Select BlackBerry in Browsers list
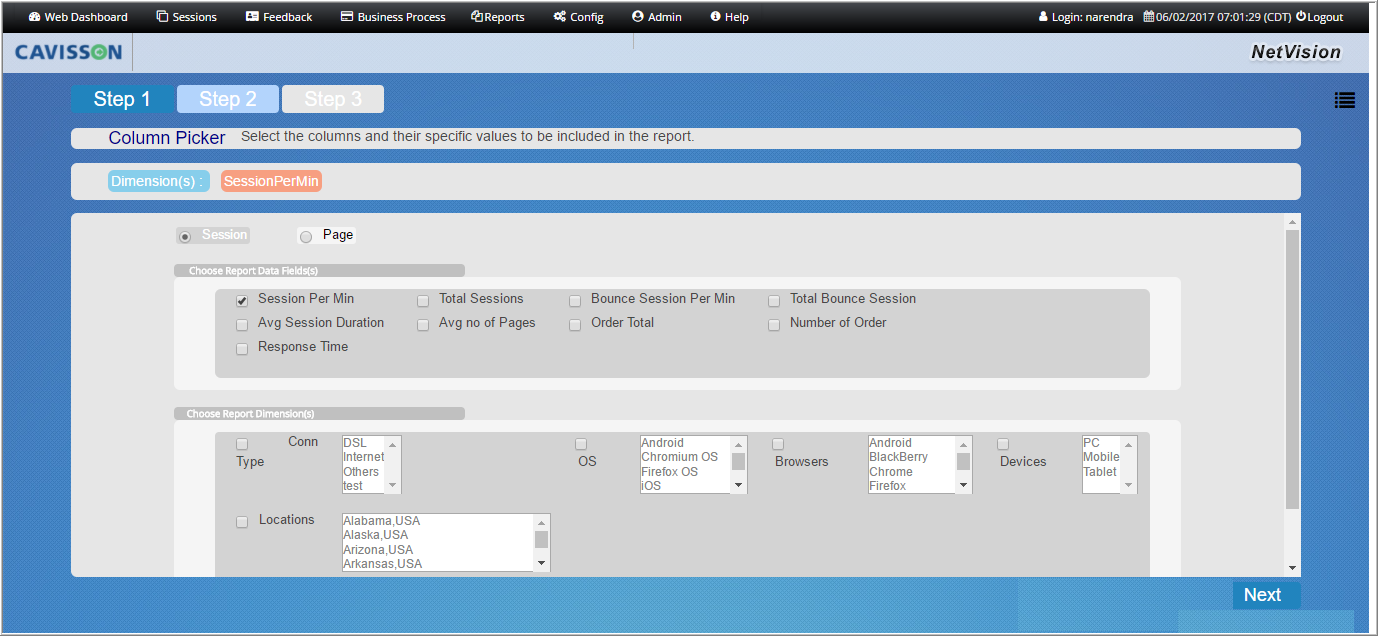The height and width of the screenshot is (636, 1378). pos(912,457)
